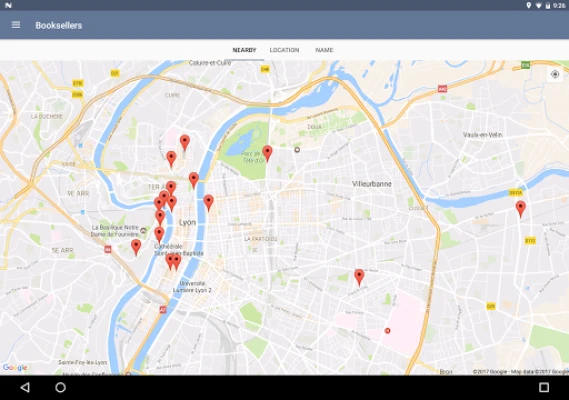The image size is (569, 400).
Task: Click the location status icon in the status bar
Action: [528, 5]
